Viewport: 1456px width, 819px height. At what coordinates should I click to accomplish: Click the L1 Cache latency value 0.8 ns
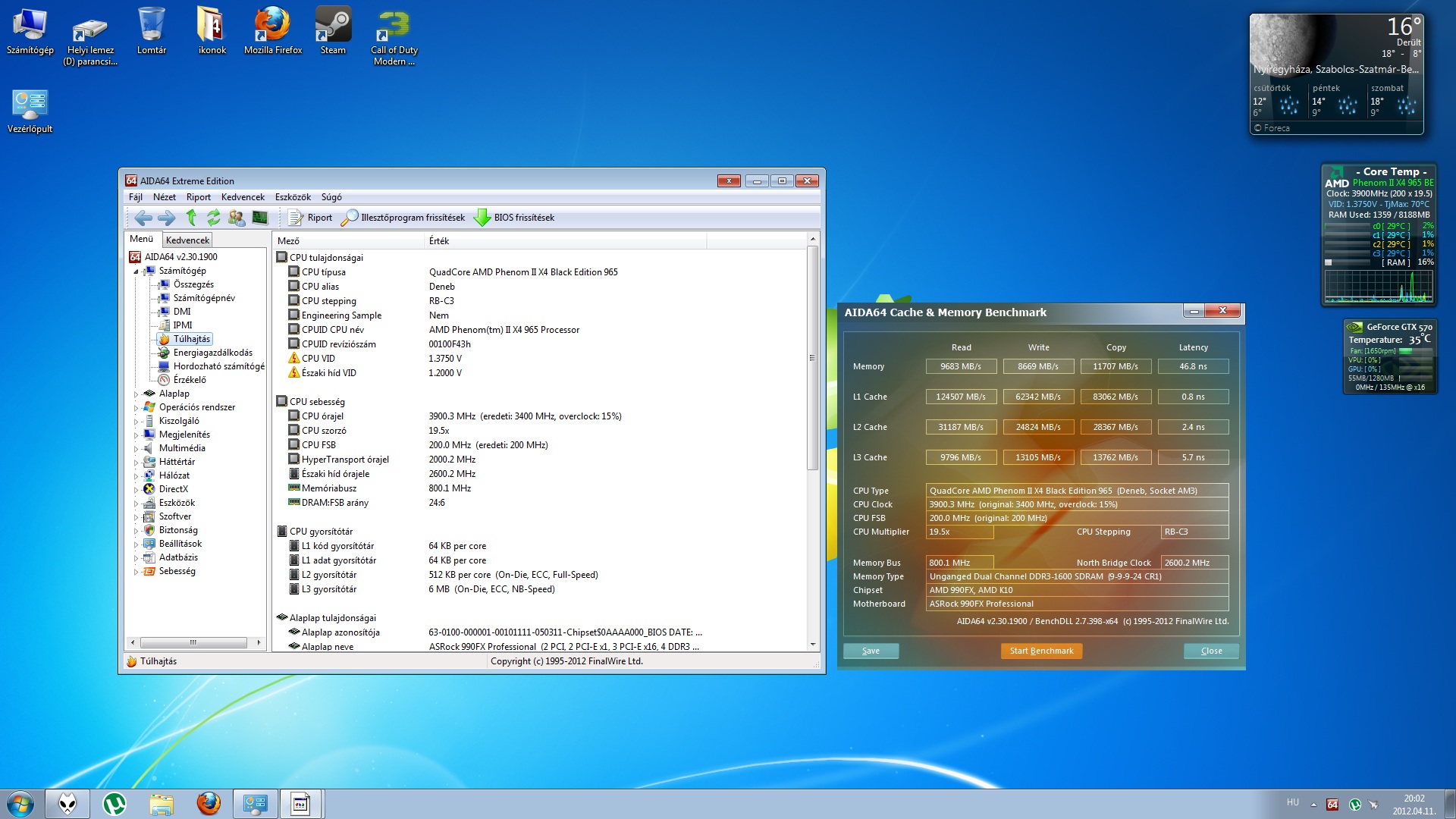1193,397
